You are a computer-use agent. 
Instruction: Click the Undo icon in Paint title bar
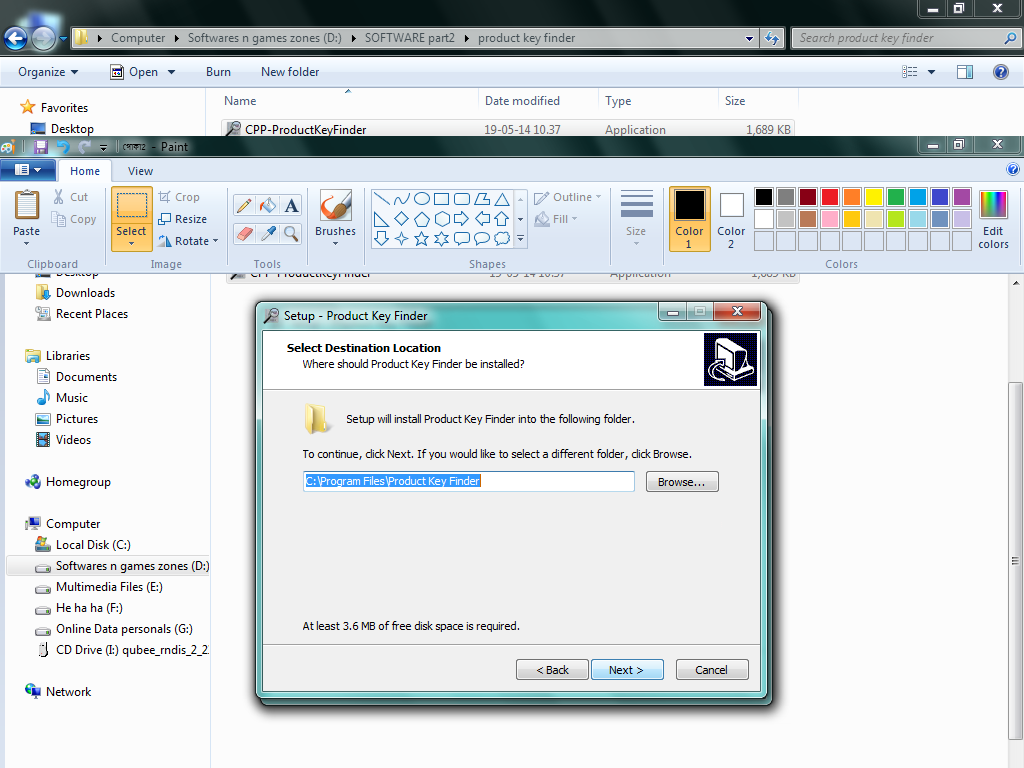coord(63,146)
